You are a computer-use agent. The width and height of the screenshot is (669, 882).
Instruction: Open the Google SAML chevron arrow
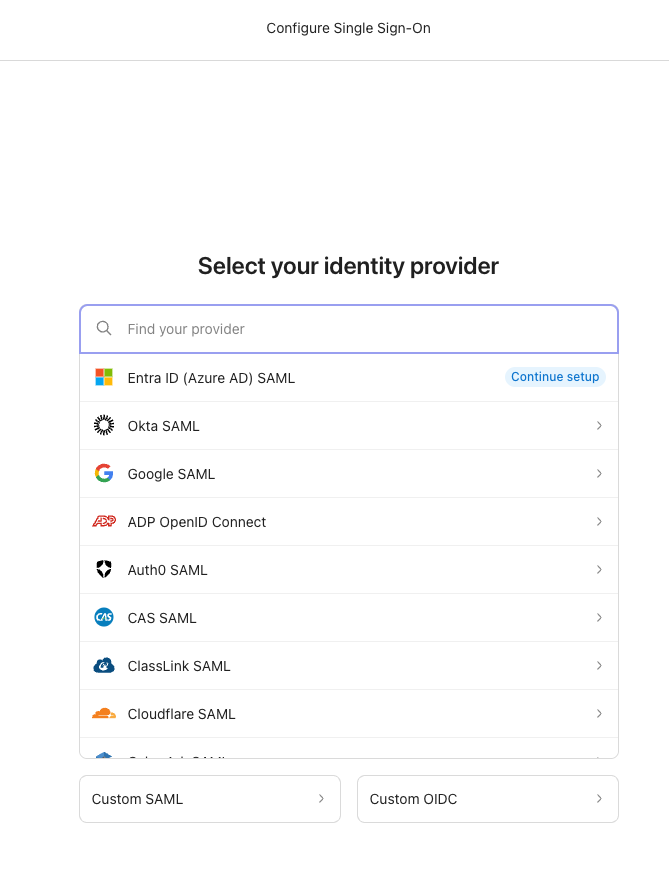[599, 473]
